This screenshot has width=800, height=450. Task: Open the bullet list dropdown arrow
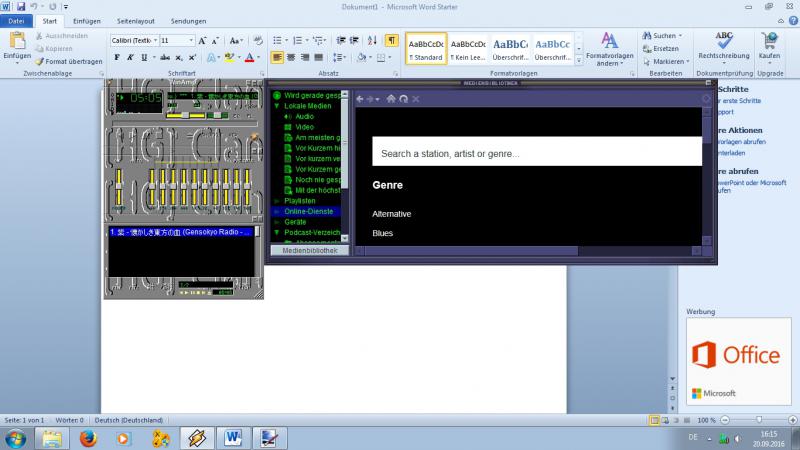click(286, 40)
